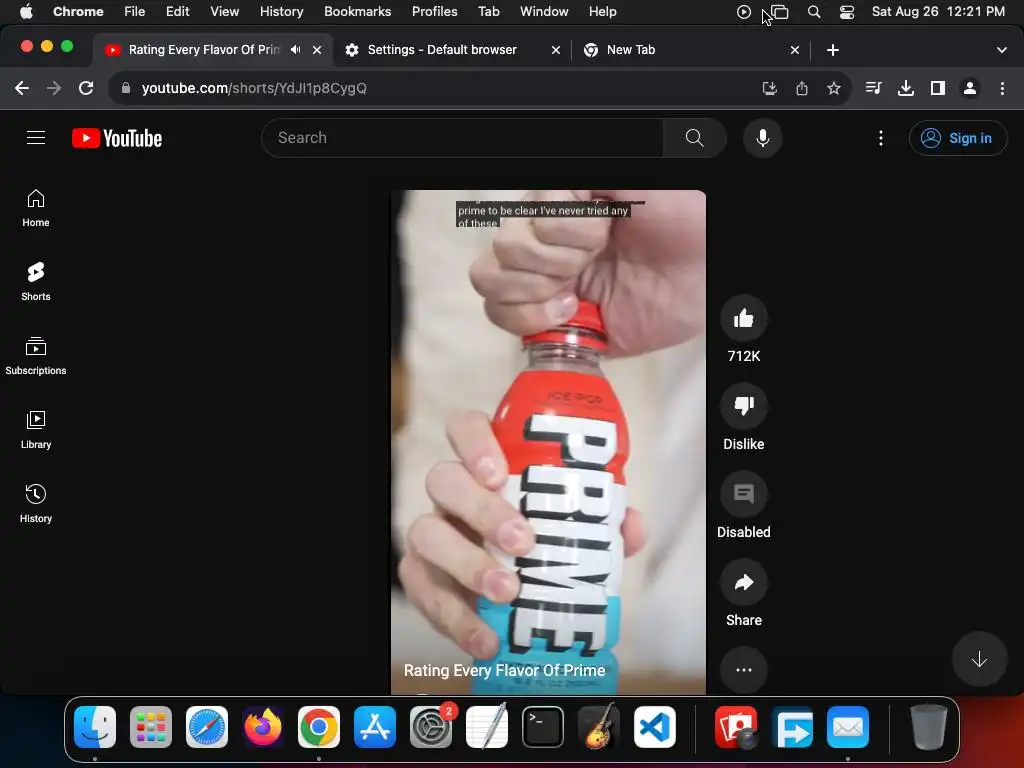Mute the Rating Every Flavor tab audio
Image resolution: width=1024 pixels, height=768 pixels.
tap(295, 50)
